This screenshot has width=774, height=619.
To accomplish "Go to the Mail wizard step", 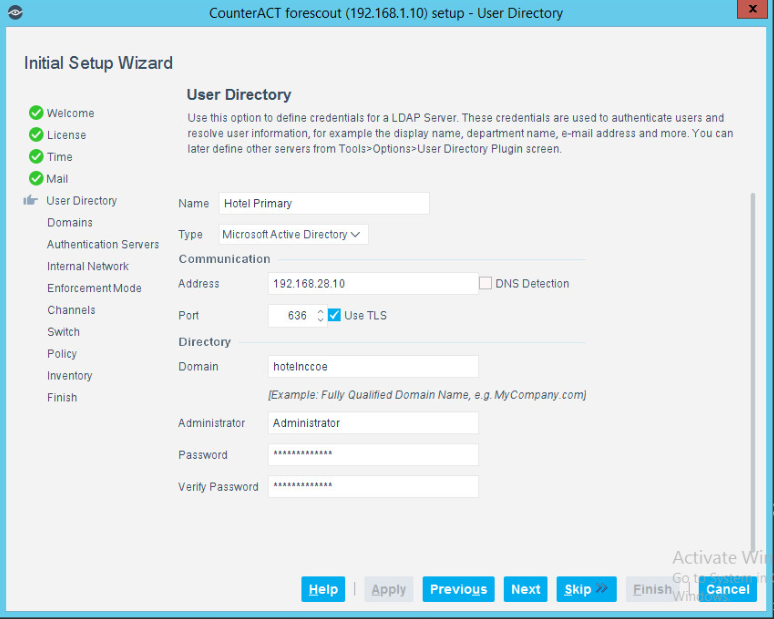I will pyautogui.click(x=57, y=179).
